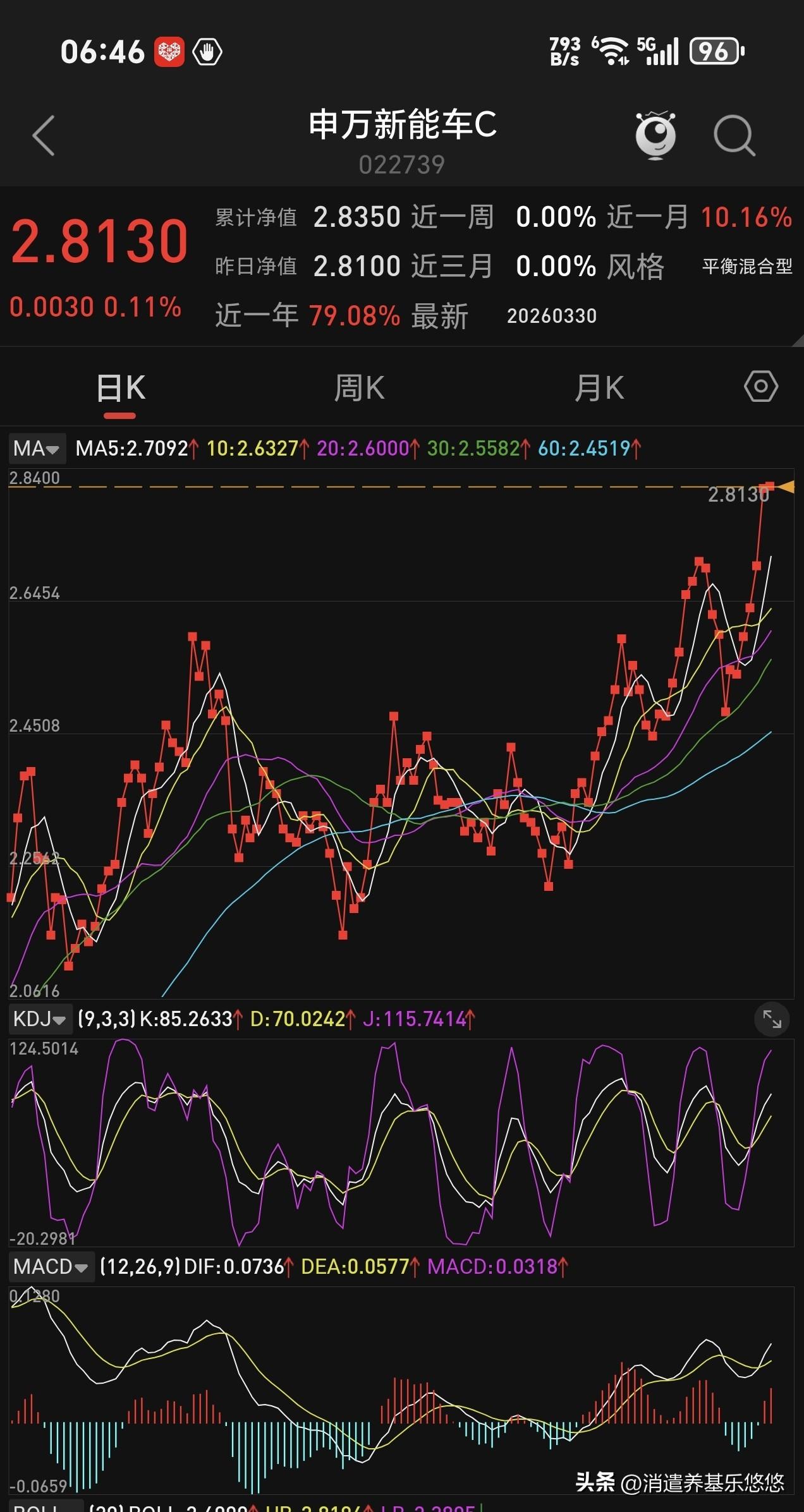Tap the Wi-Fi status icon

(611, 51)
